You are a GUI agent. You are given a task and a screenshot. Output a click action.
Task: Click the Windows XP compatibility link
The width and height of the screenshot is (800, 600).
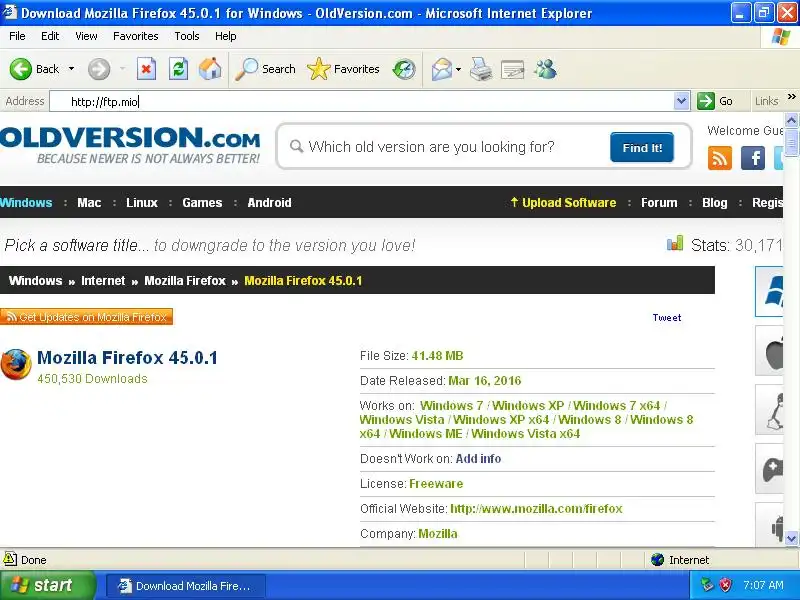point(528,406)
